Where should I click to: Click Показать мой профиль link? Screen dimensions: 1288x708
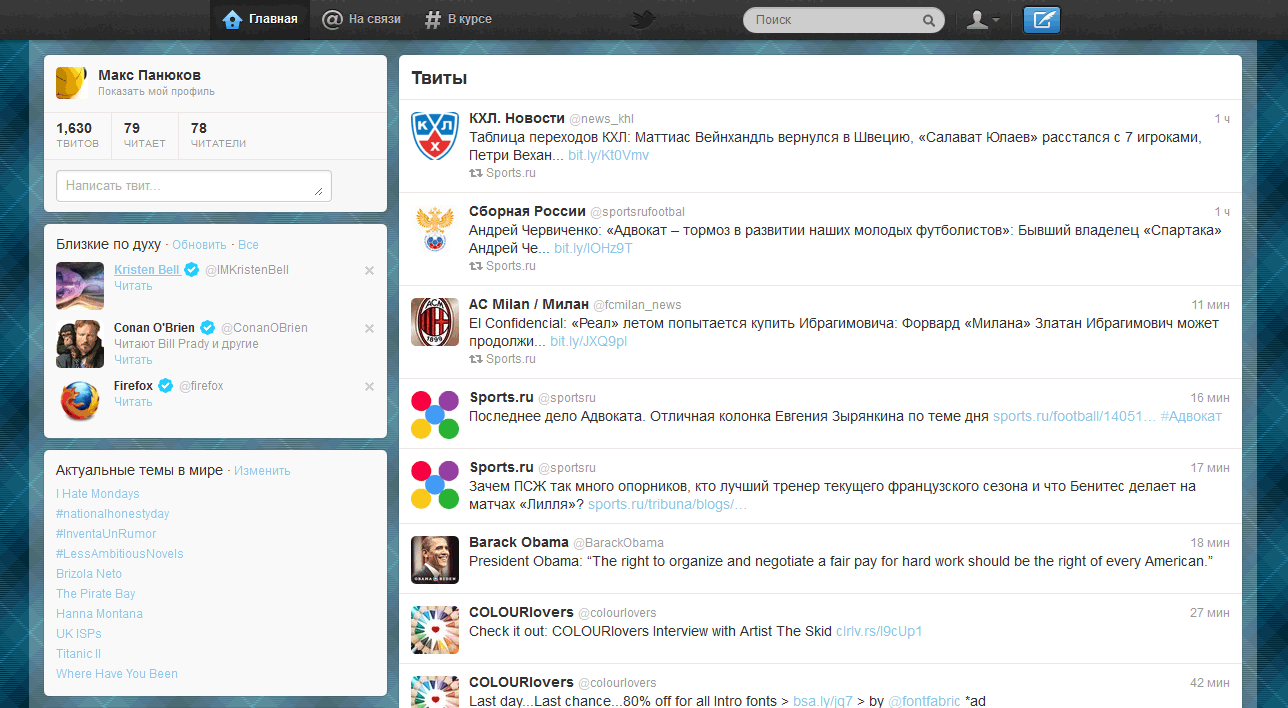click(156, 92)
